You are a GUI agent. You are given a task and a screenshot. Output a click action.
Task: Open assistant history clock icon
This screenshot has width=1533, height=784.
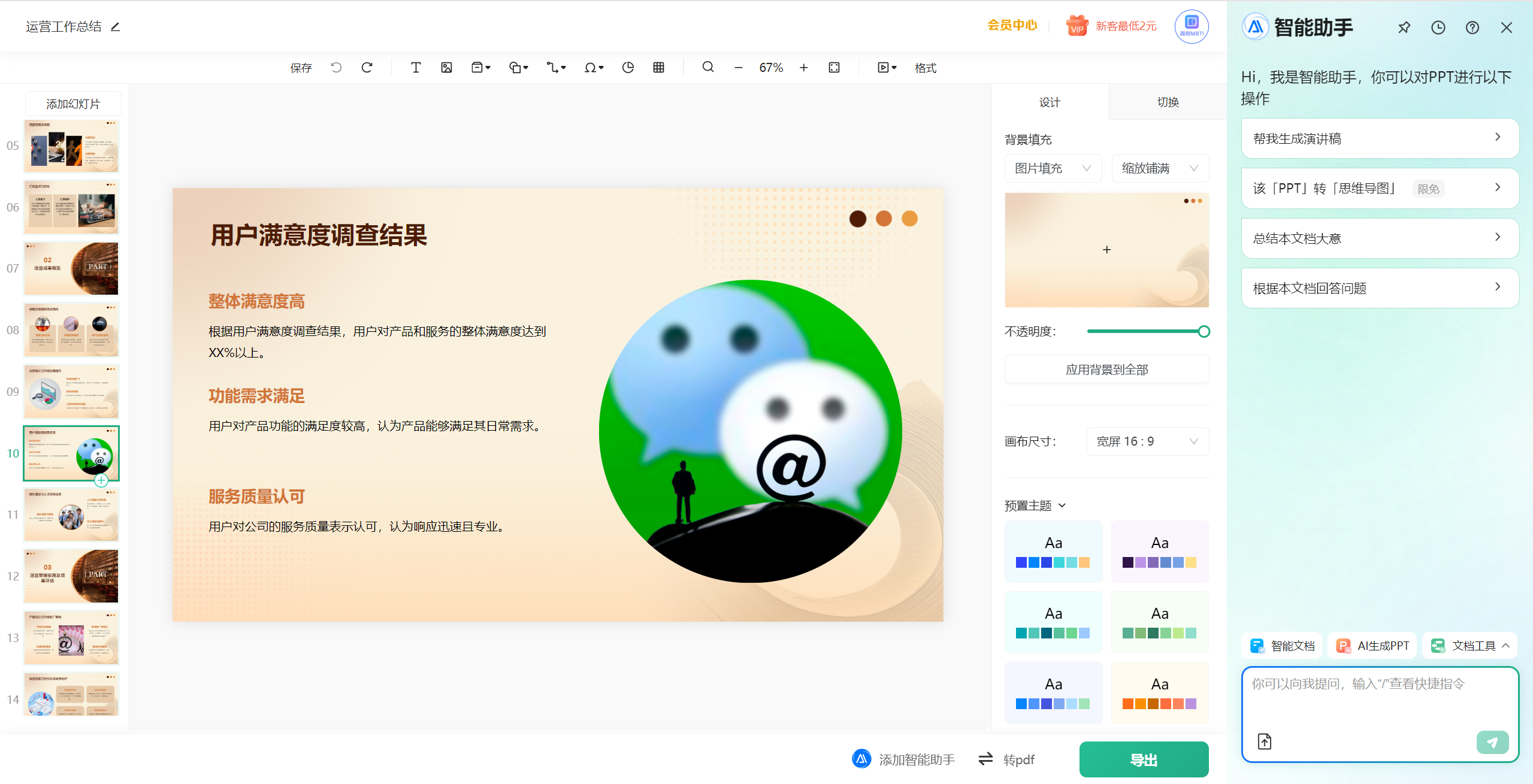pyautogui.click(x=1438, y=28)
